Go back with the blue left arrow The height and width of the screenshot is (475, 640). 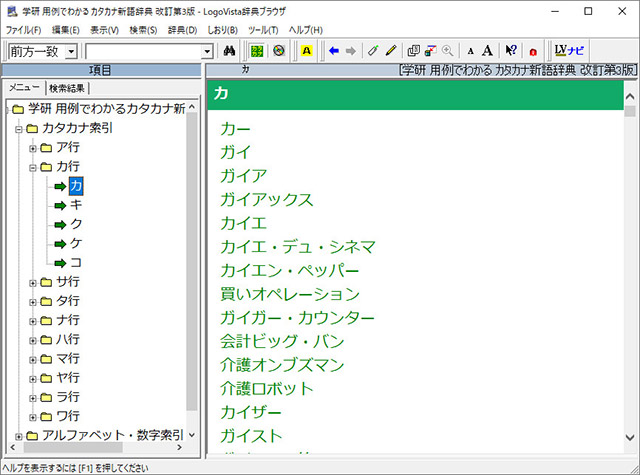334,51
